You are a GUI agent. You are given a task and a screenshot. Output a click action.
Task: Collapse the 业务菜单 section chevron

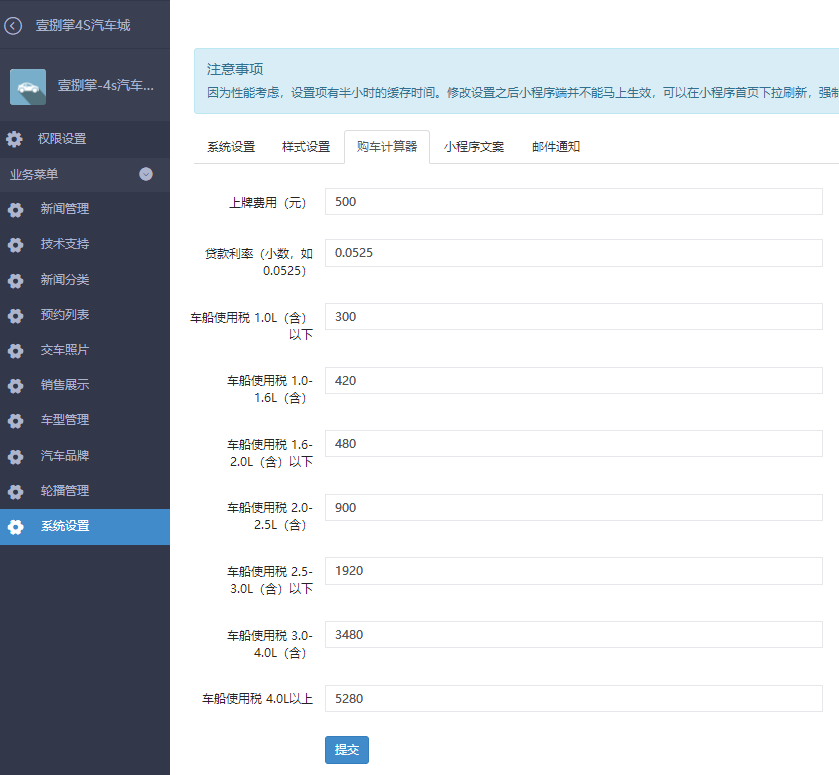pyautogui.click(x=146, y=174)
